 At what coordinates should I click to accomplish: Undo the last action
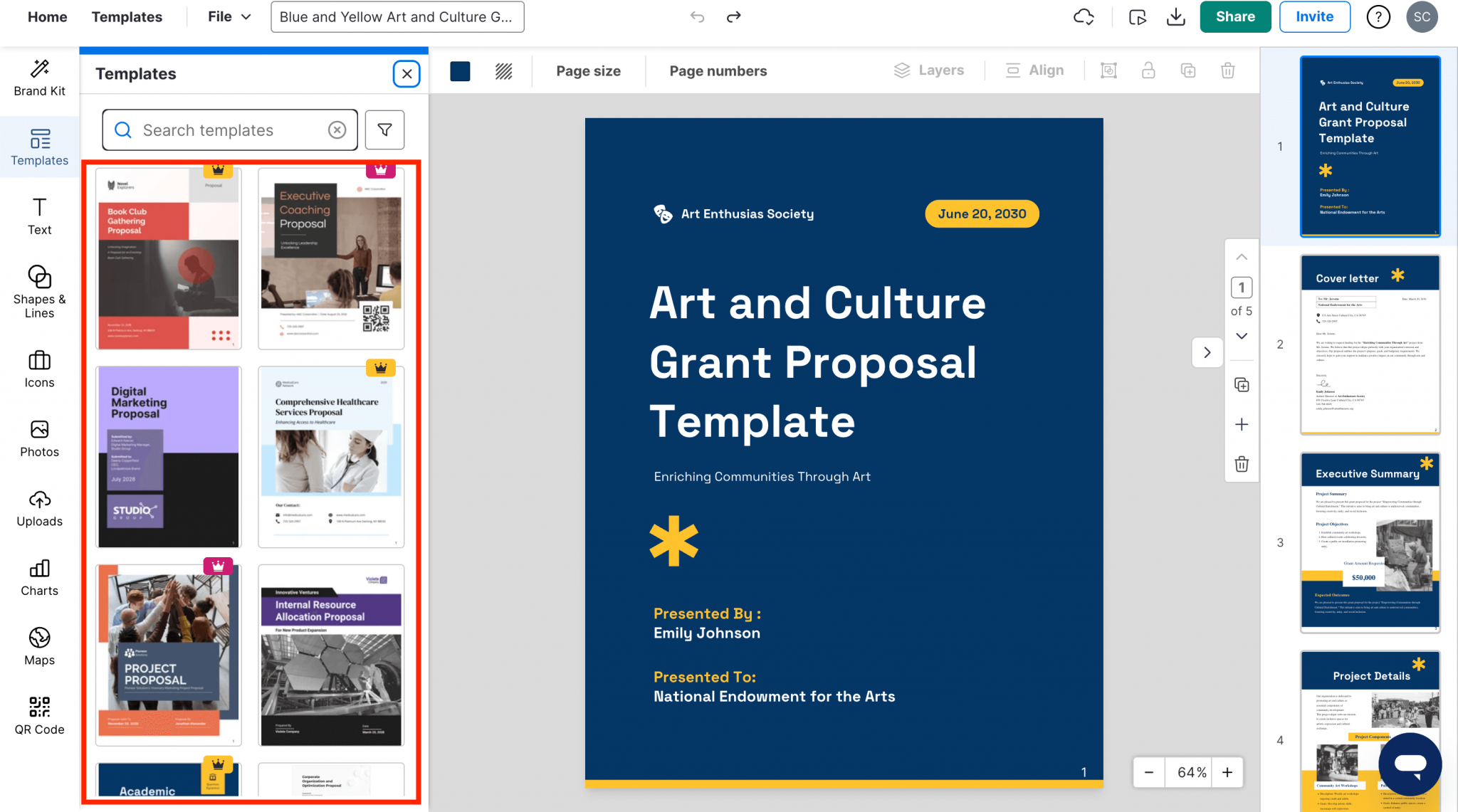tap(697, 16)
